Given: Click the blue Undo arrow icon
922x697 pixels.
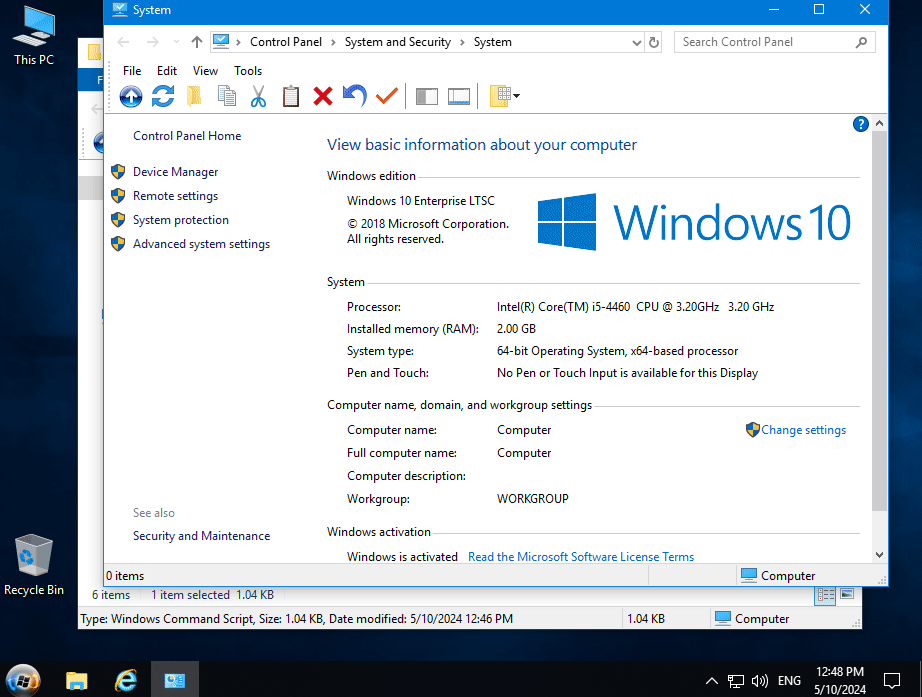Looking at the screenshot, I should point(355,95).
